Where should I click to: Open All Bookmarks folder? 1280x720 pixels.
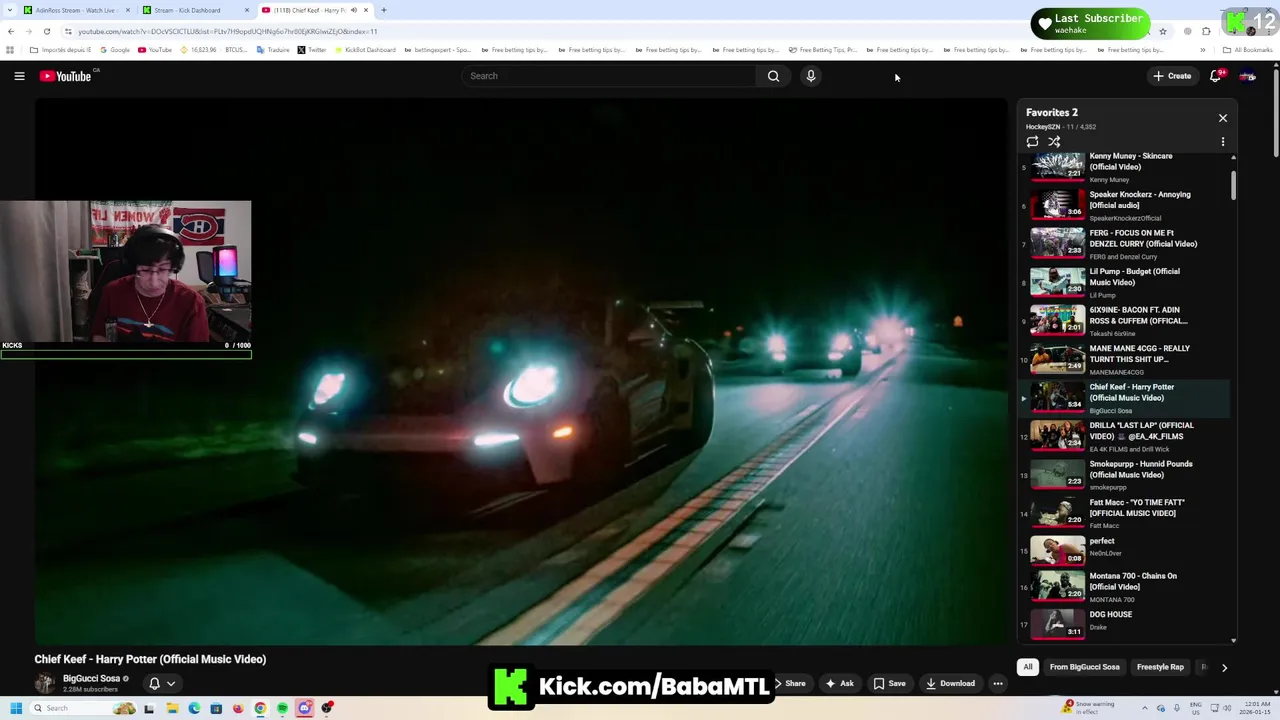[1248, 50]
